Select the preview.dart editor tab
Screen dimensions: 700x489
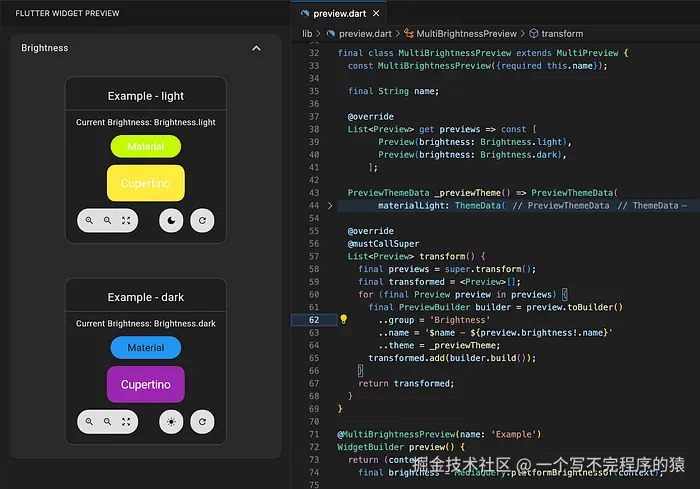(341, 13)
